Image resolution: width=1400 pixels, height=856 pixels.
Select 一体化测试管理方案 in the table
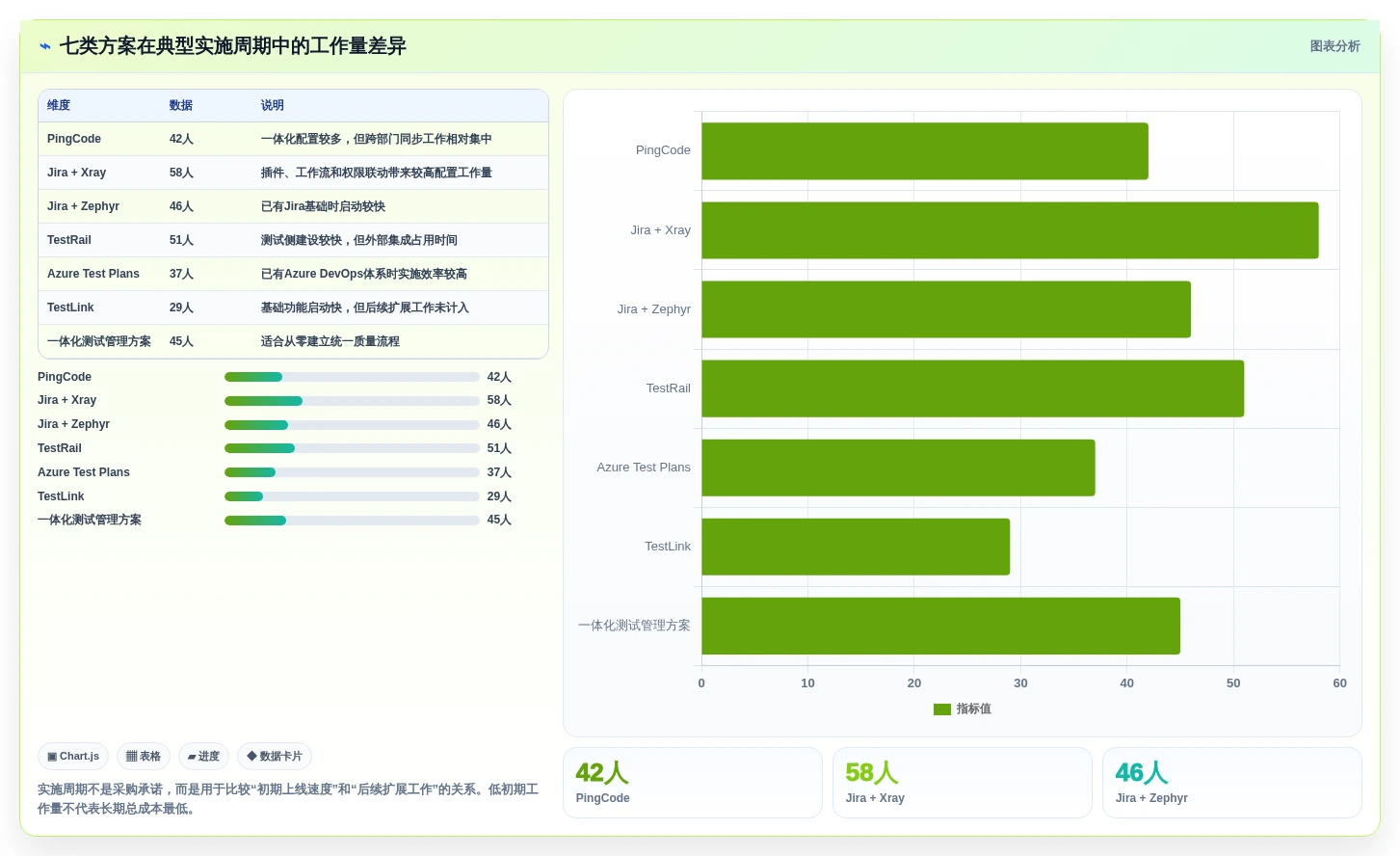pyautogui.click(x=99, y=341)
